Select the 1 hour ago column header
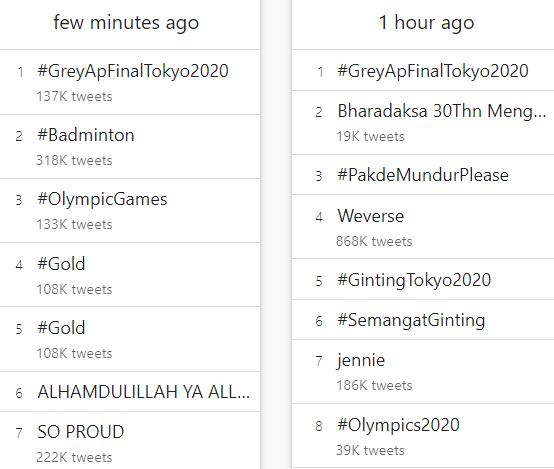Screen dimensions: 554x469 (426, 23)
